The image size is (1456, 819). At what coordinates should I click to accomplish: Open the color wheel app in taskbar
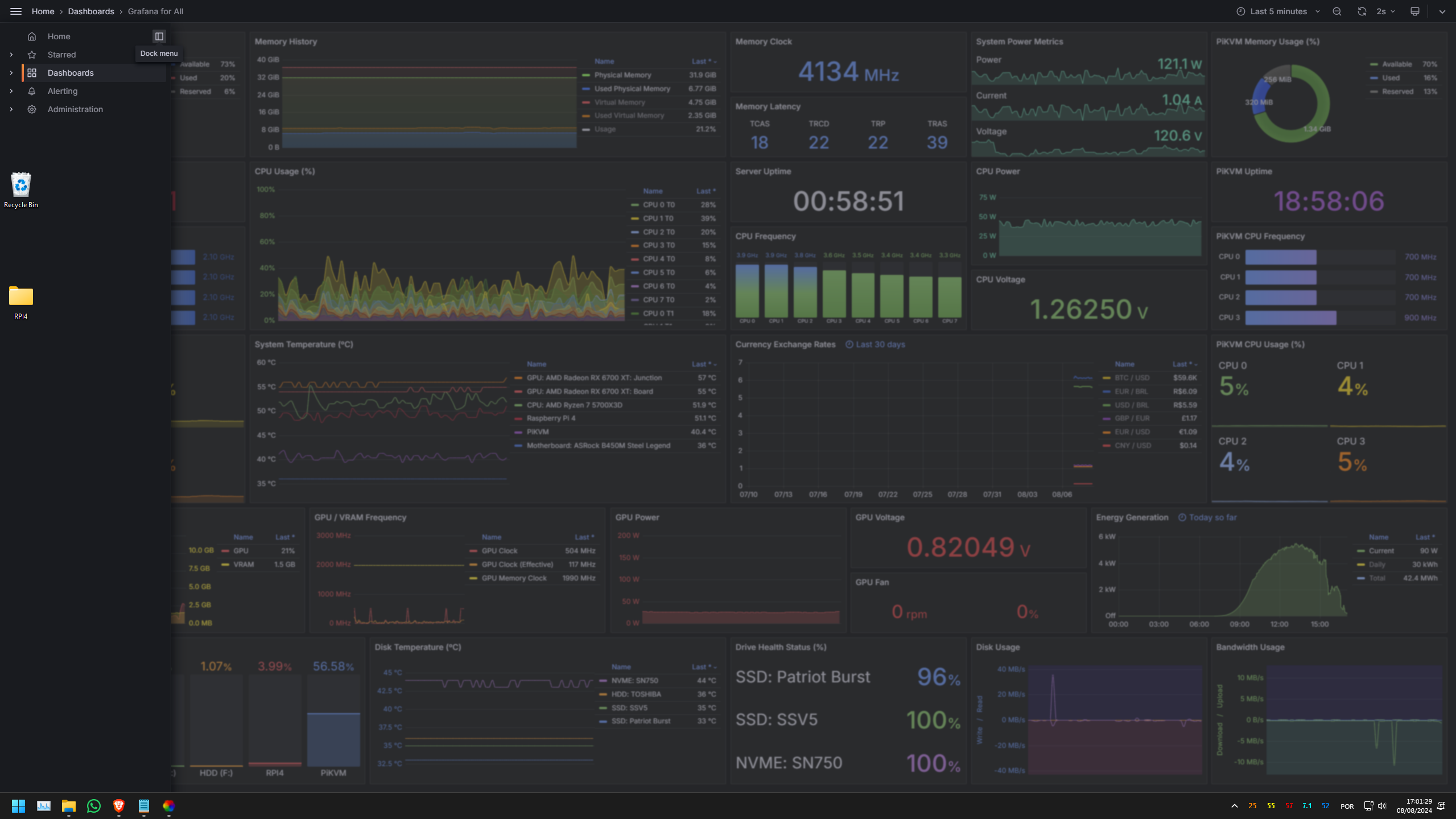169,806
